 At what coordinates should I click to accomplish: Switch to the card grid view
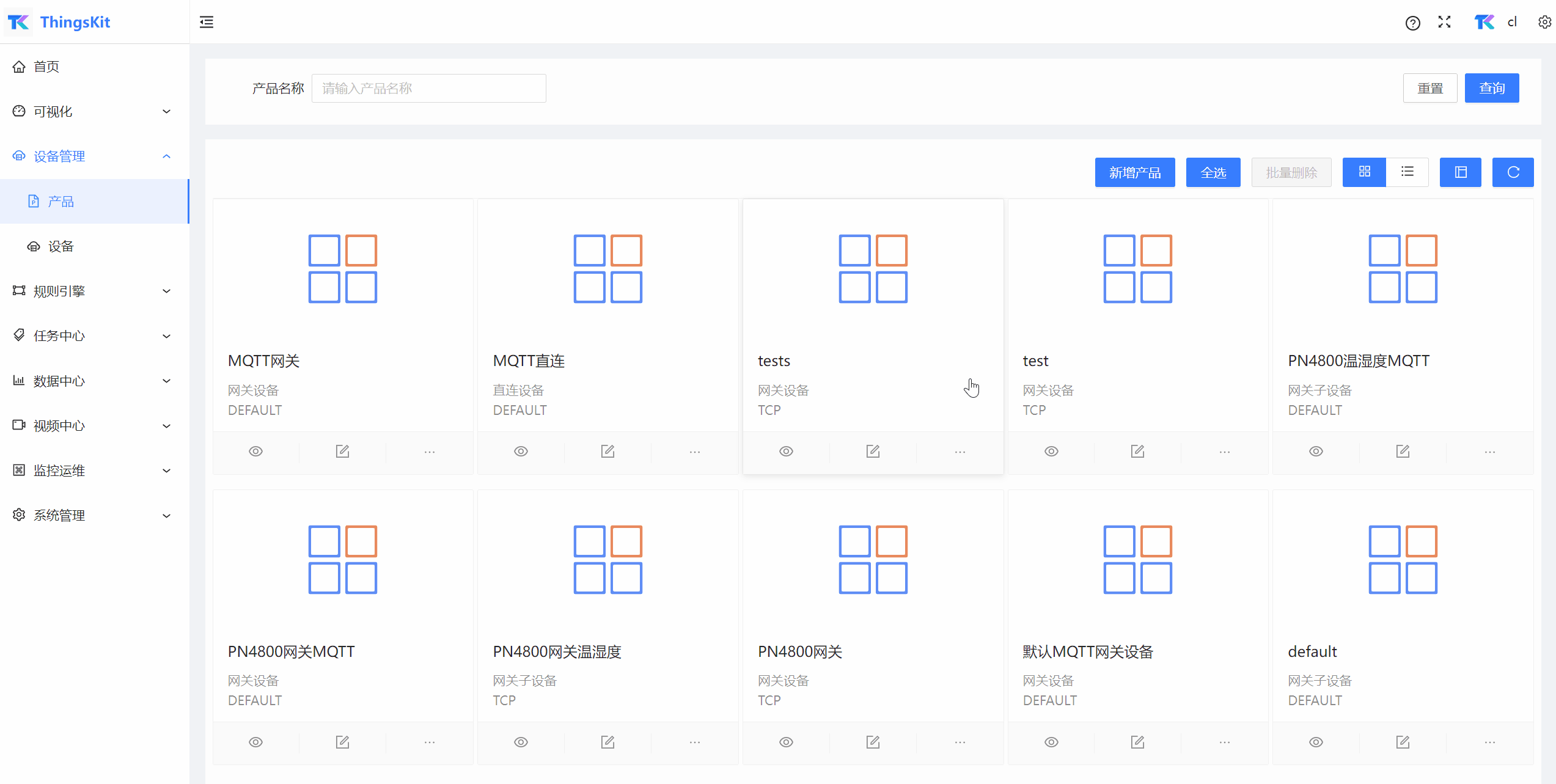click(1364, 172)
